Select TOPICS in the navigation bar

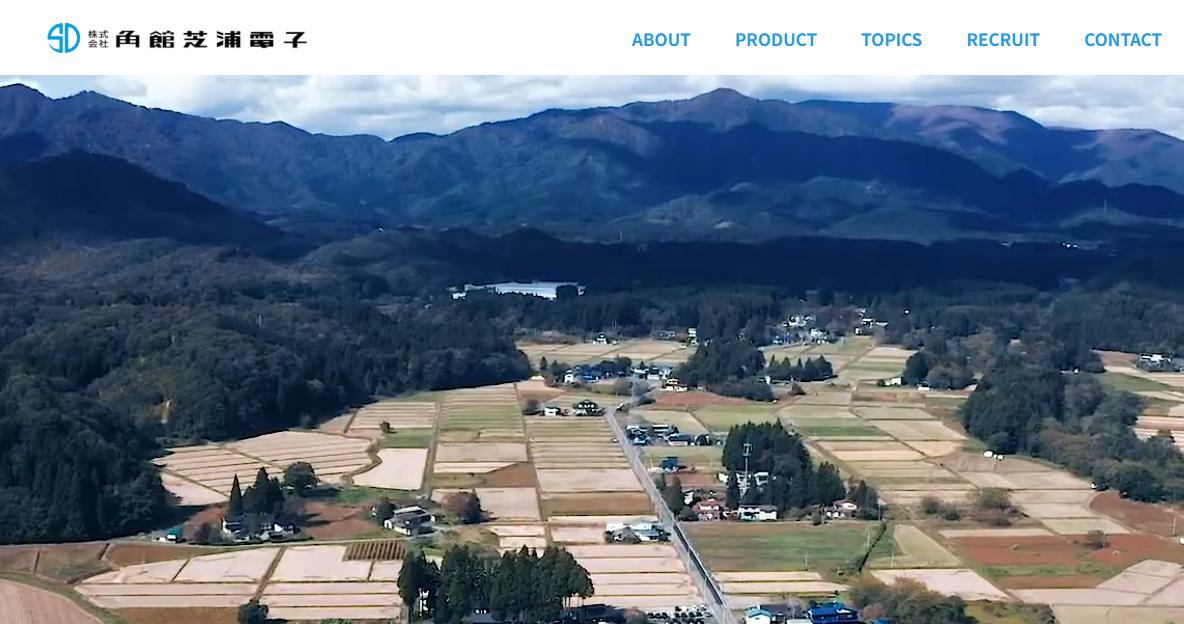pos(891,39)
